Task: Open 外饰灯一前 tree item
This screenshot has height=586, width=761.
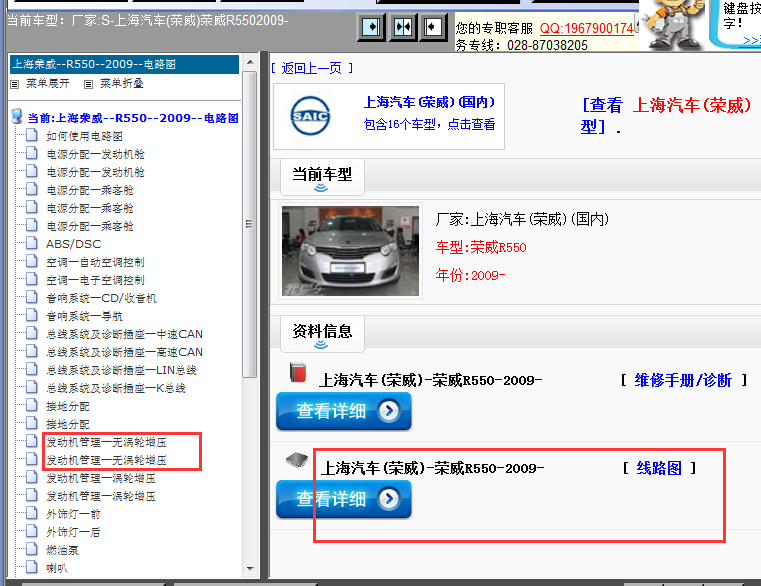Action: click(73, 514)
